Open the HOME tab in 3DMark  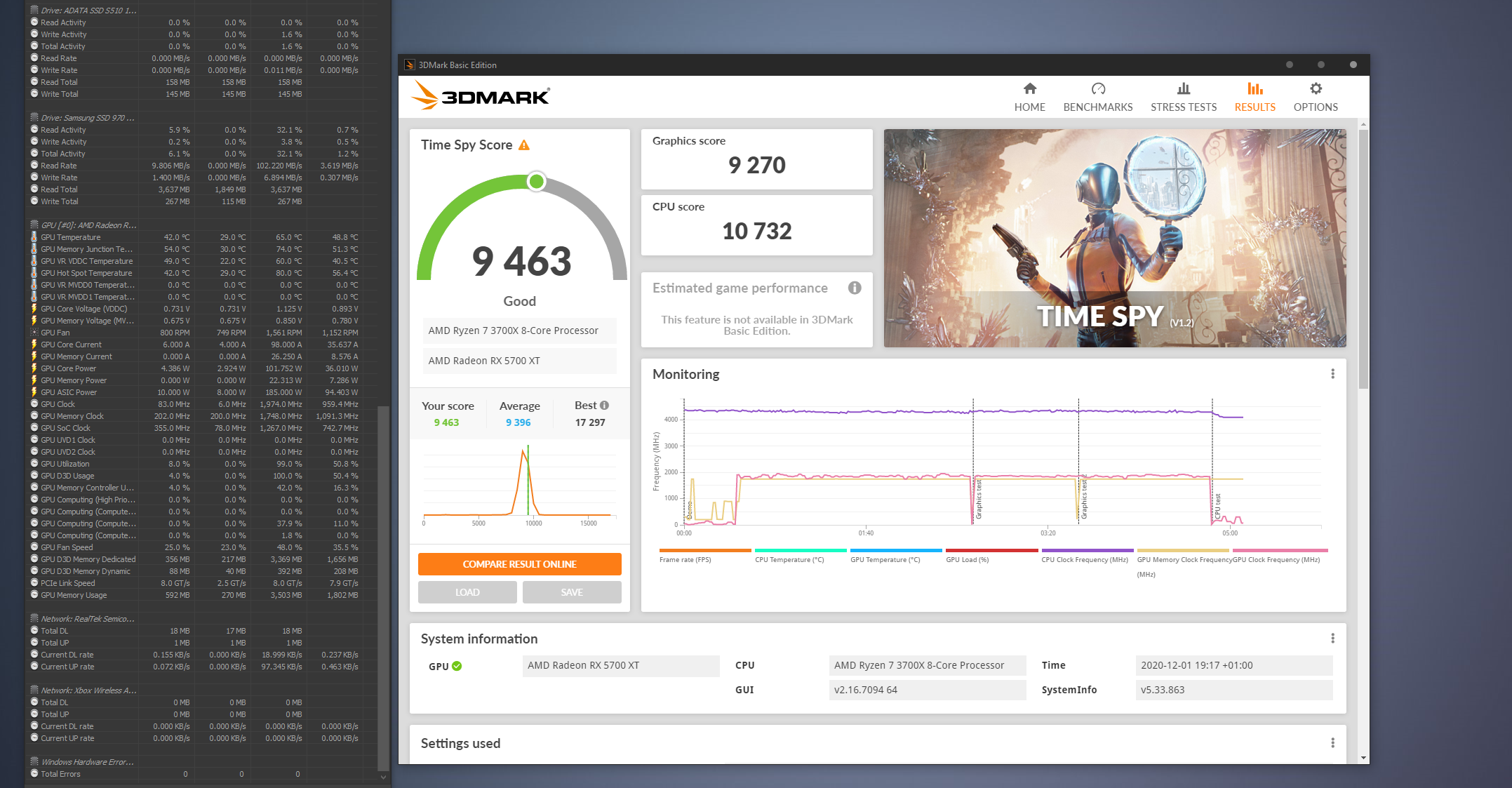[1029, 97]
